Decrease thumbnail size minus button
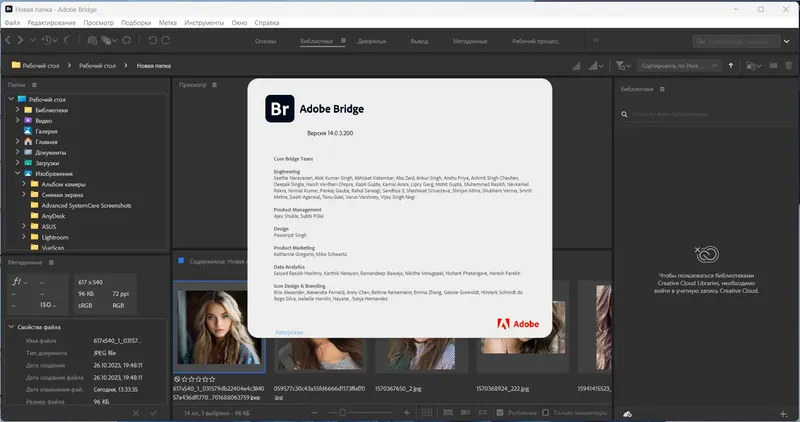 314,412
